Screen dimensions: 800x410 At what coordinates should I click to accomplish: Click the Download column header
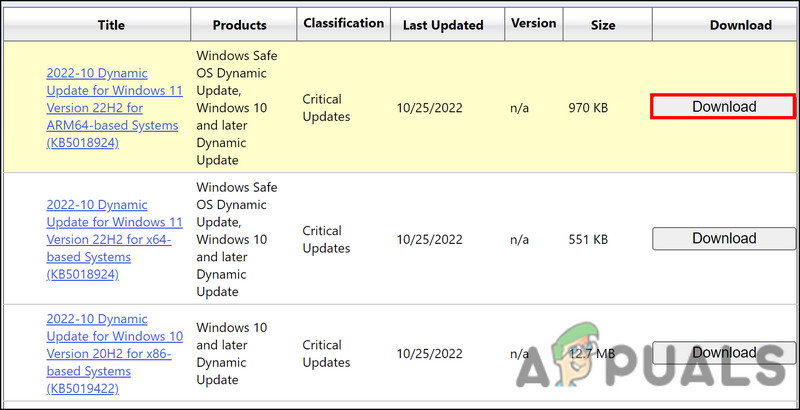[x=739, y=25]
